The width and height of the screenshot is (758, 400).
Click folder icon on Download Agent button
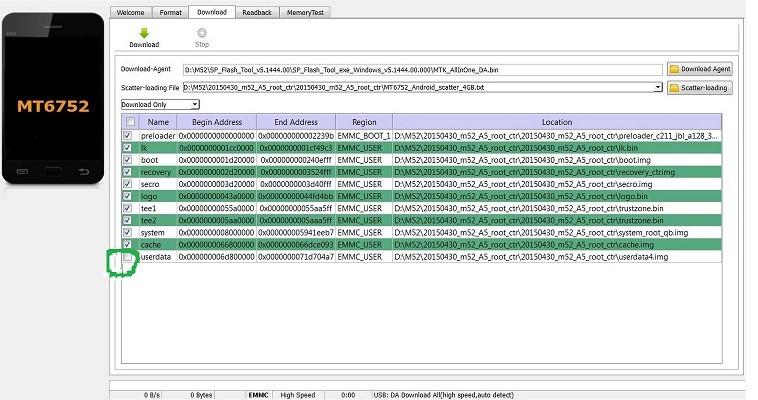674,69
